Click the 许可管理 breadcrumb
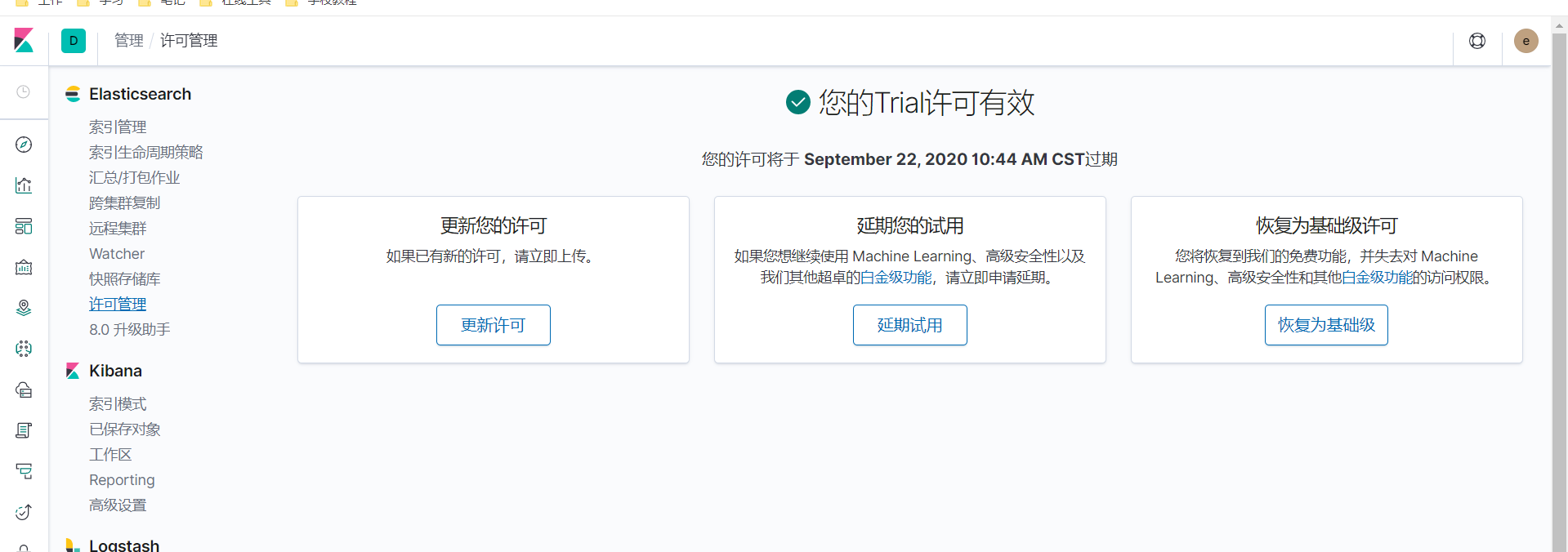Screen dimensions: 1568x552 [x=189, y=41]
